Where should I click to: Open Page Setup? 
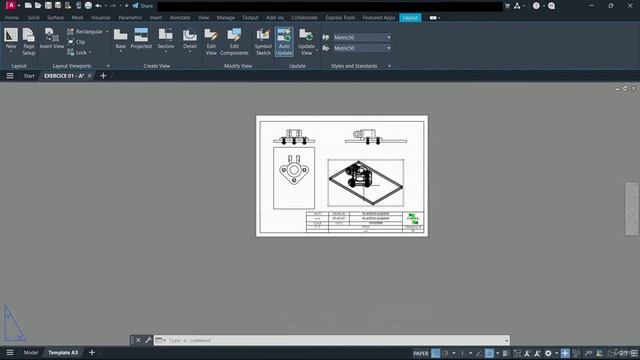tap(29, 41)
